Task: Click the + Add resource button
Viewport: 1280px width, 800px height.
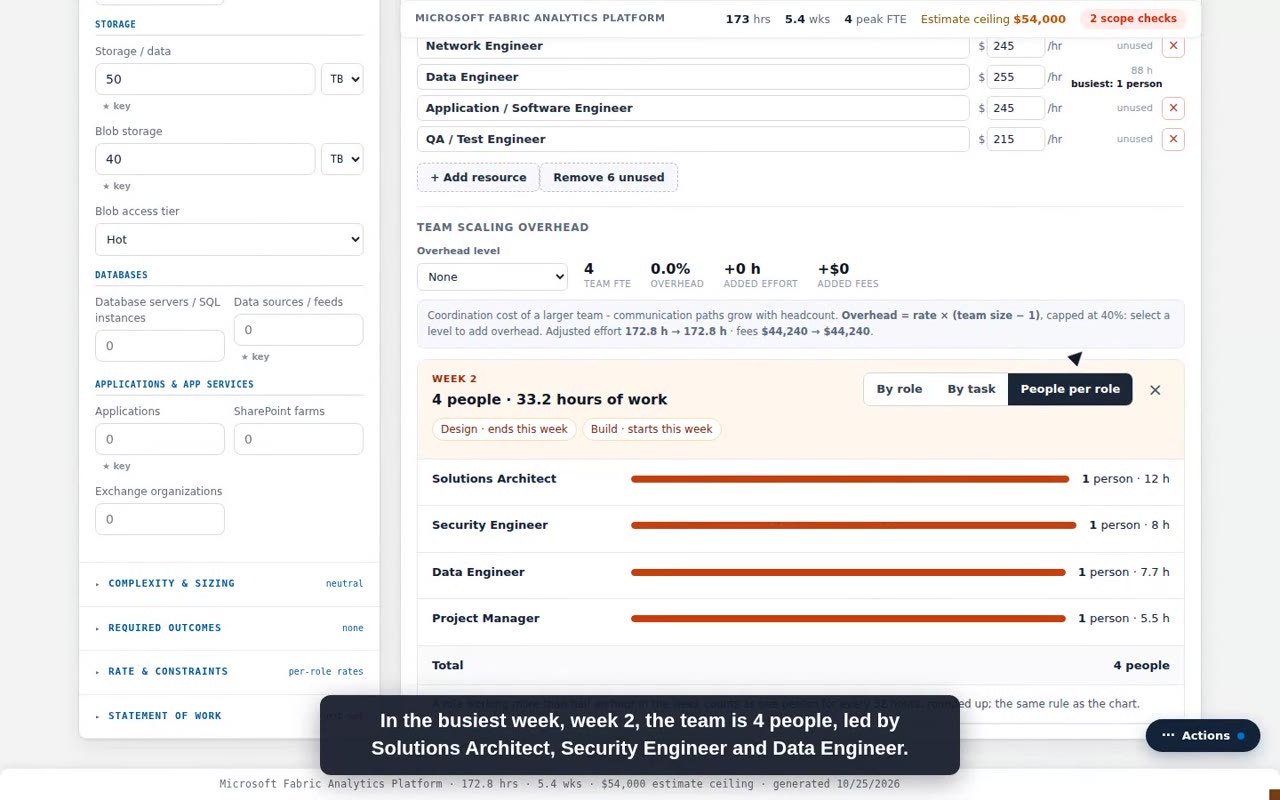Action: (x=478, y=177)
